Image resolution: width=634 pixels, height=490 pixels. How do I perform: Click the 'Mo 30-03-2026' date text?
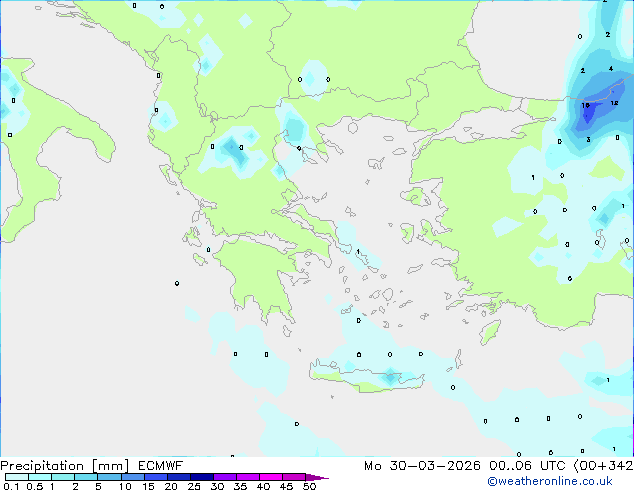pyautogui.click(x=422, y=466)
